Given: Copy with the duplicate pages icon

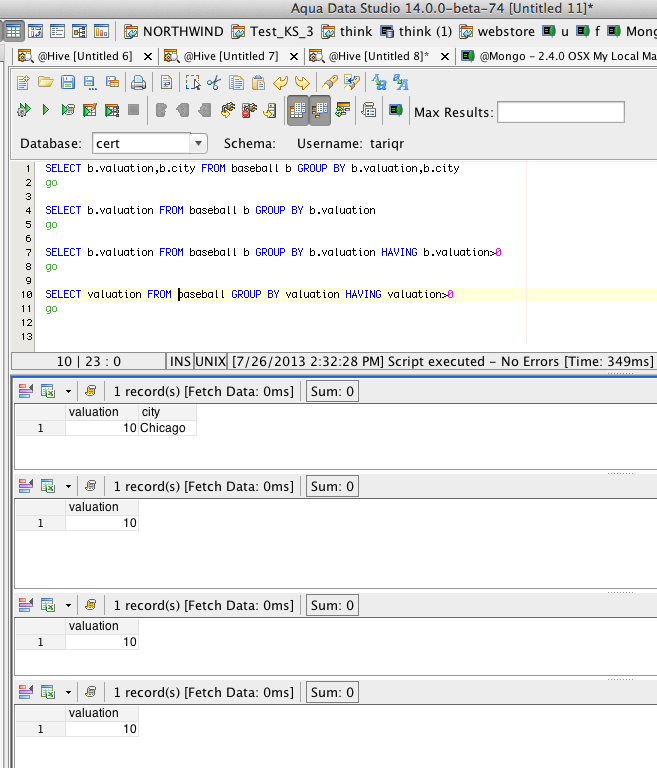Looking at the screenshot, I should coord(236,83).
